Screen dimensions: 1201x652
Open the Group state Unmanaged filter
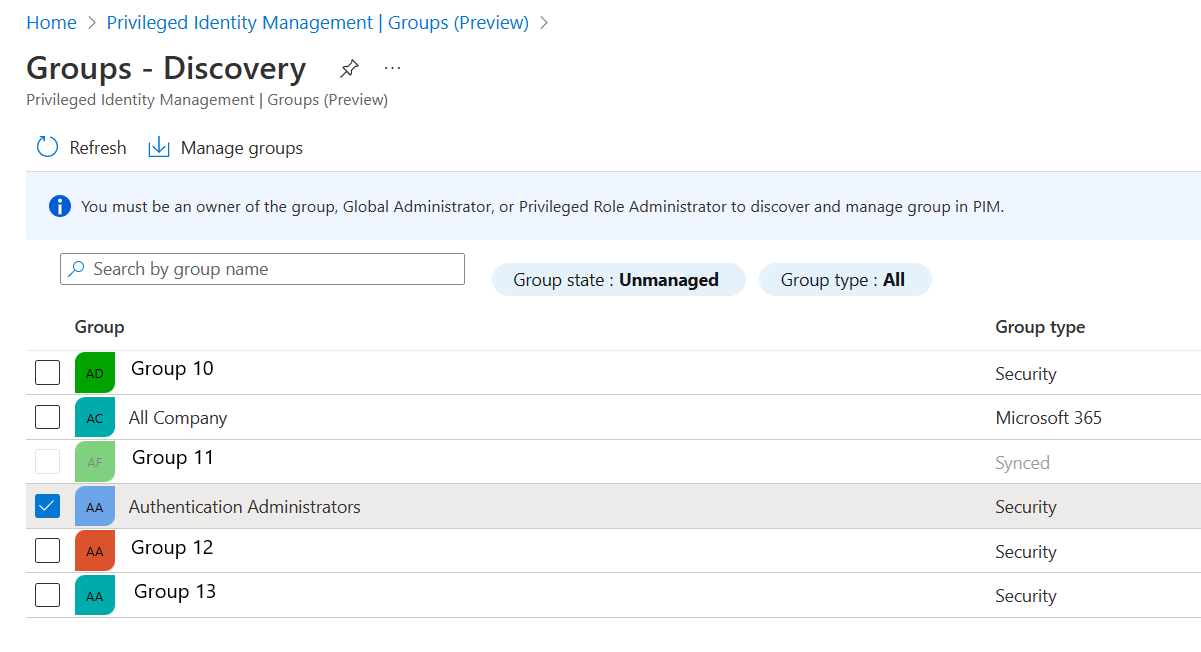tap(617, 280)
